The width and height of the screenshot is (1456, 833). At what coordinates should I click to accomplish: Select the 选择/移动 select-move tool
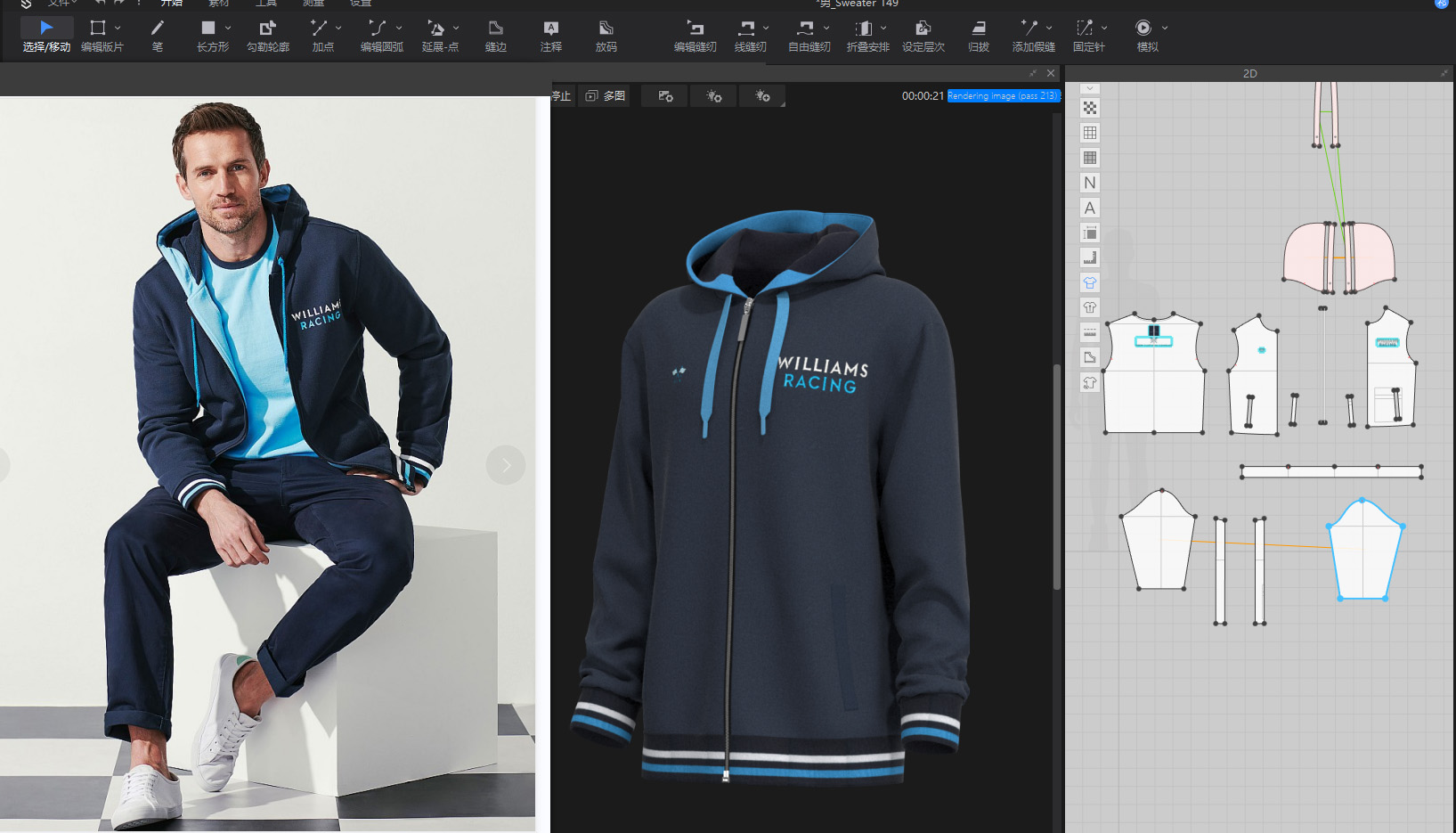tap(46, 36)
